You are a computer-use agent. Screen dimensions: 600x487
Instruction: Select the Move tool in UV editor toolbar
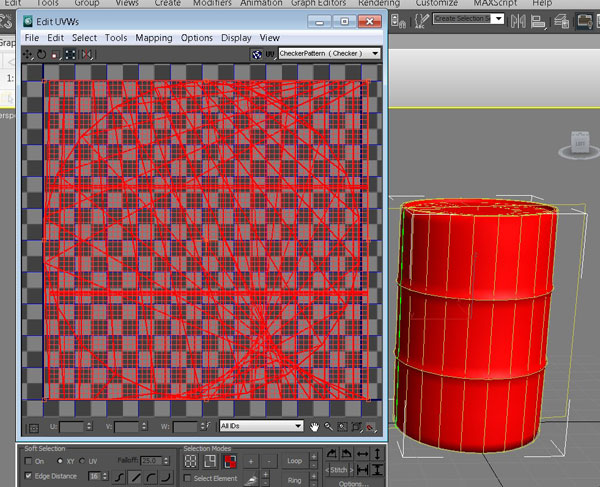click(27, 54)
